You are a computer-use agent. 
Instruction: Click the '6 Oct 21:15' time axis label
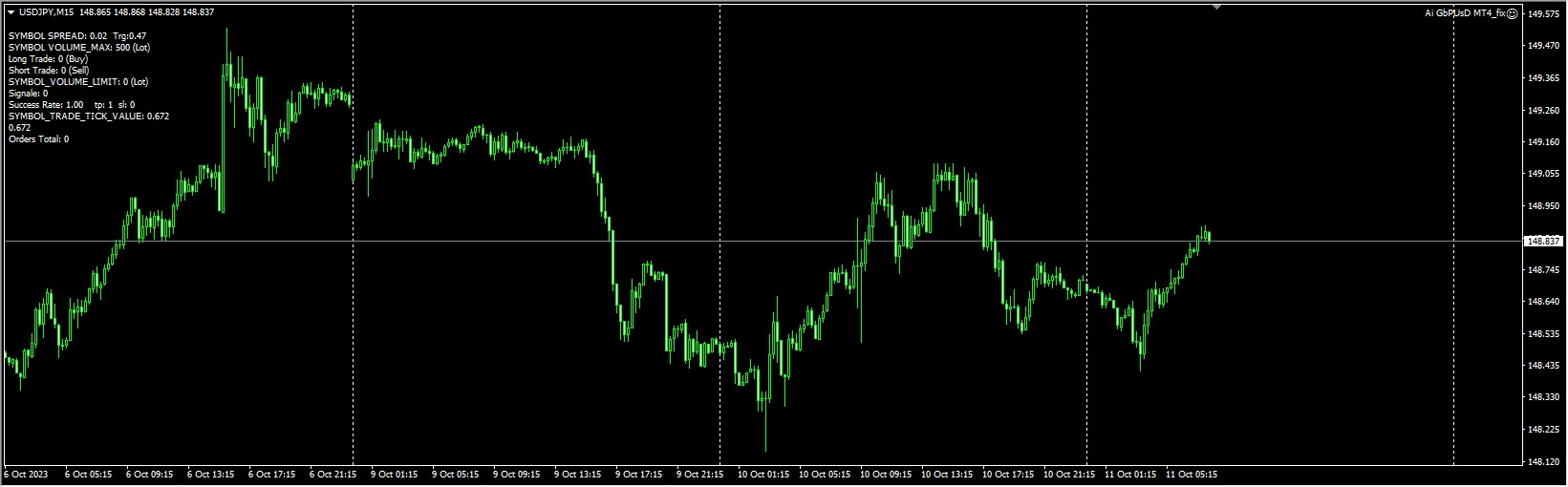click(333, 474)
